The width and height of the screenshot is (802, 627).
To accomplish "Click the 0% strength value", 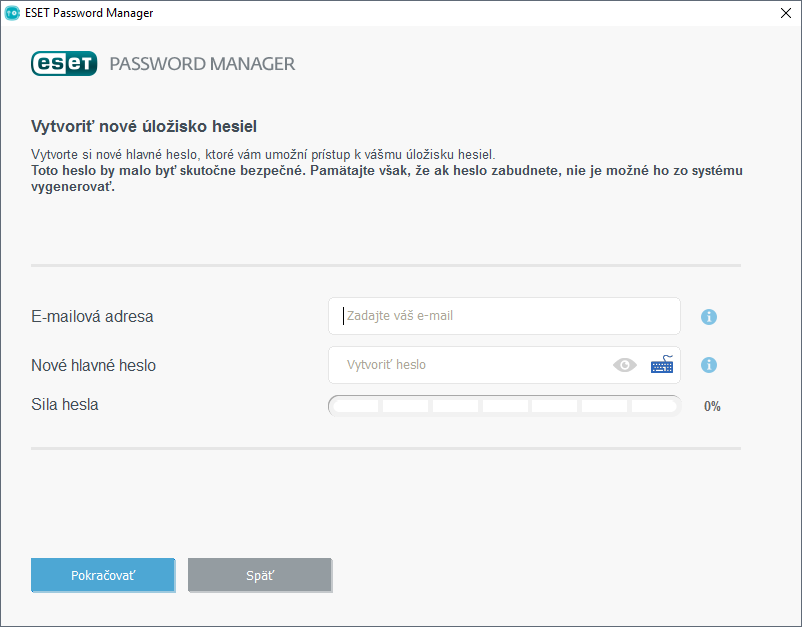I will [712, 407].
